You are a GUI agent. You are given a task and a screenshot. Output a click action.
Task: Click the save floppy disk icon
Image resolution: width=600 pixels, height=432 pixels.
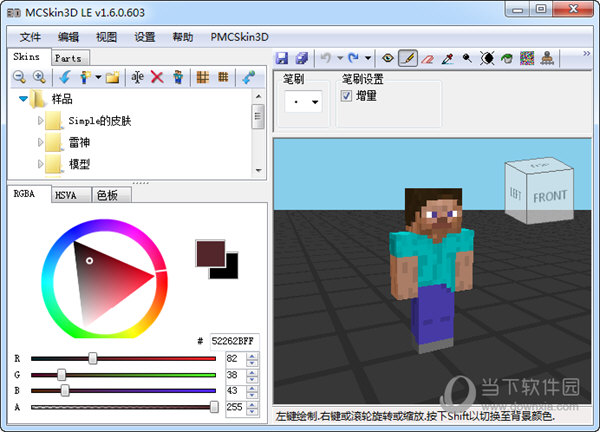[282, 58]
